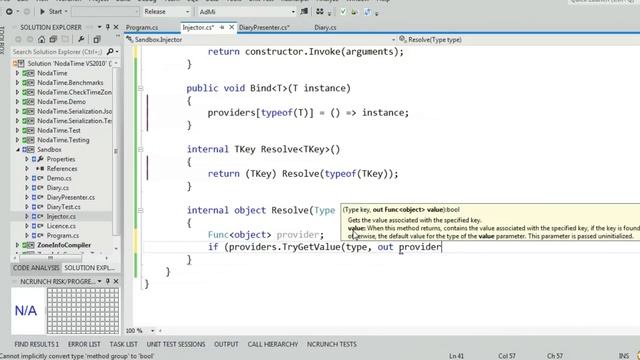Switch to the DiaryPresenter.cs tab

coord(264,27)
